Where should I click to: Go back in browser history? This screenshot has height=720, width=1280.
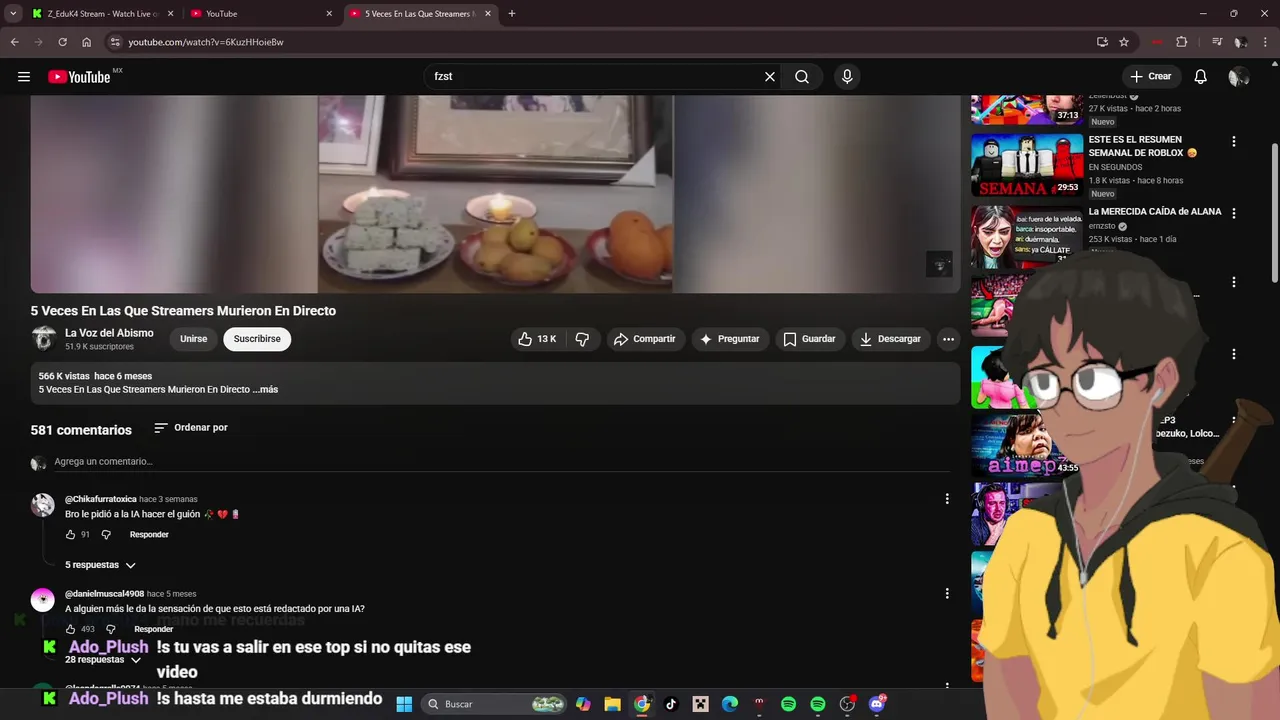coord(14,42)
